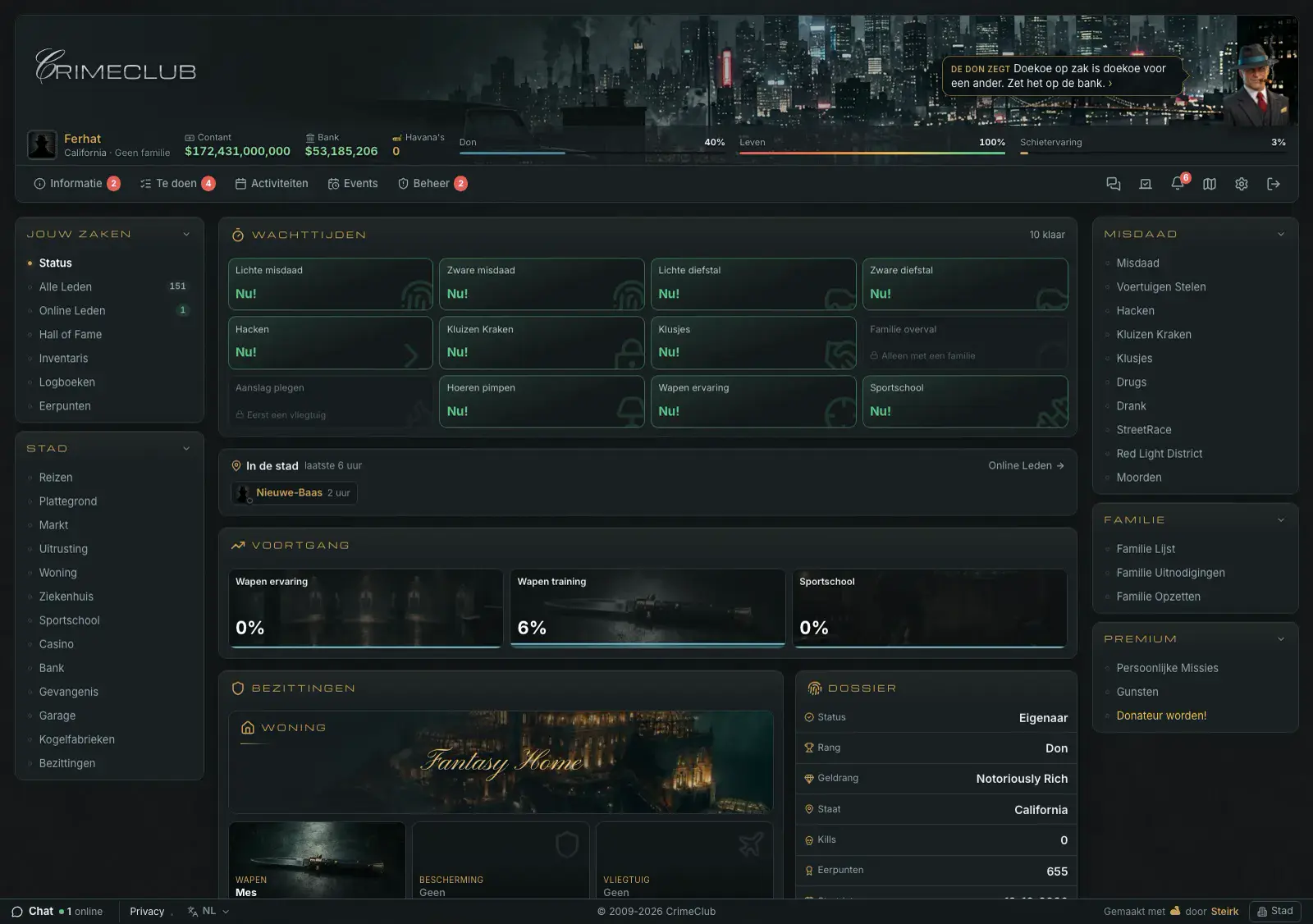
Task: Select Hall of Fame in sidebar
Action: coord(71,334)
